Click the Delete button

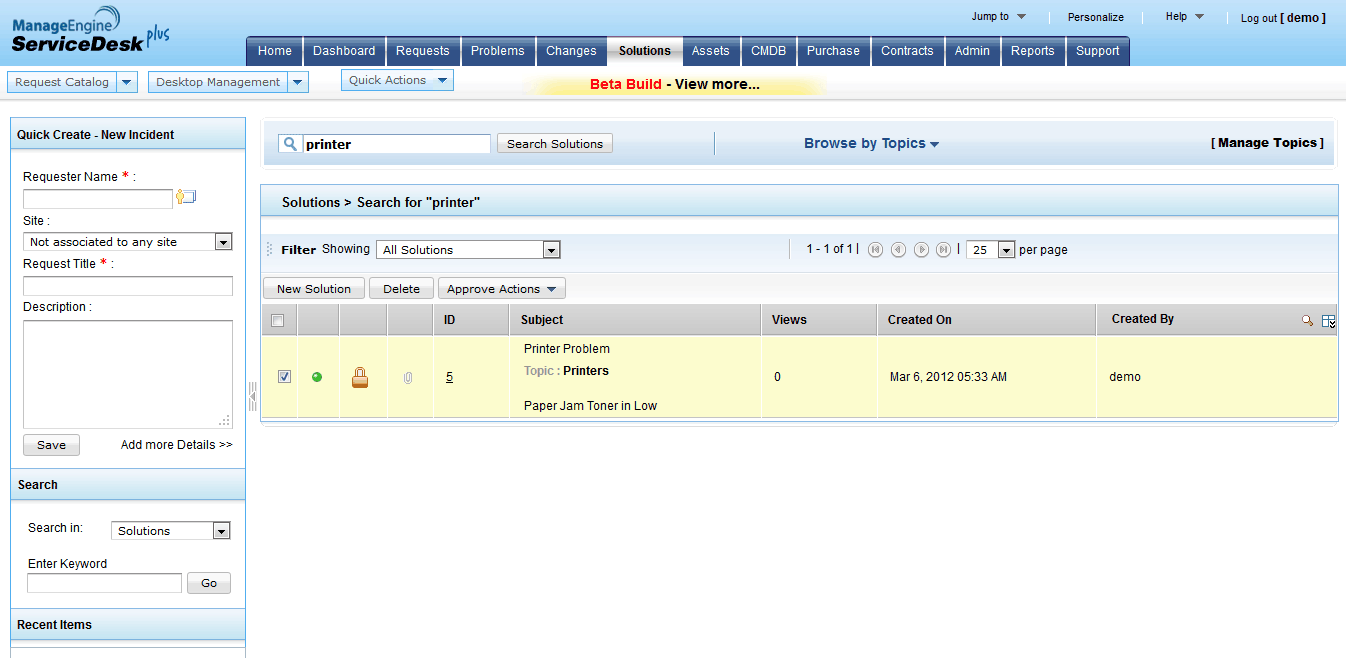pyautogui.click(x=401, y=289)
